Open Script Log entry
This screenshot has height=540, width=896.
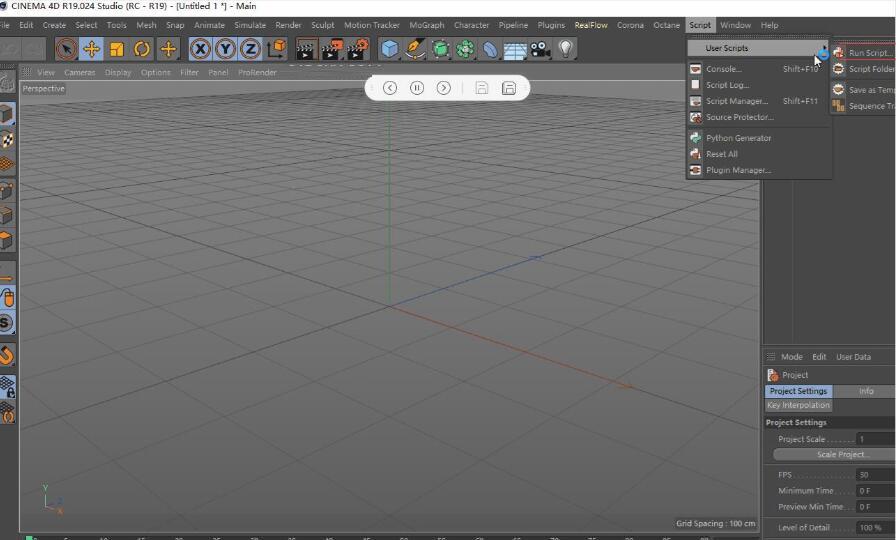(758, 85)
